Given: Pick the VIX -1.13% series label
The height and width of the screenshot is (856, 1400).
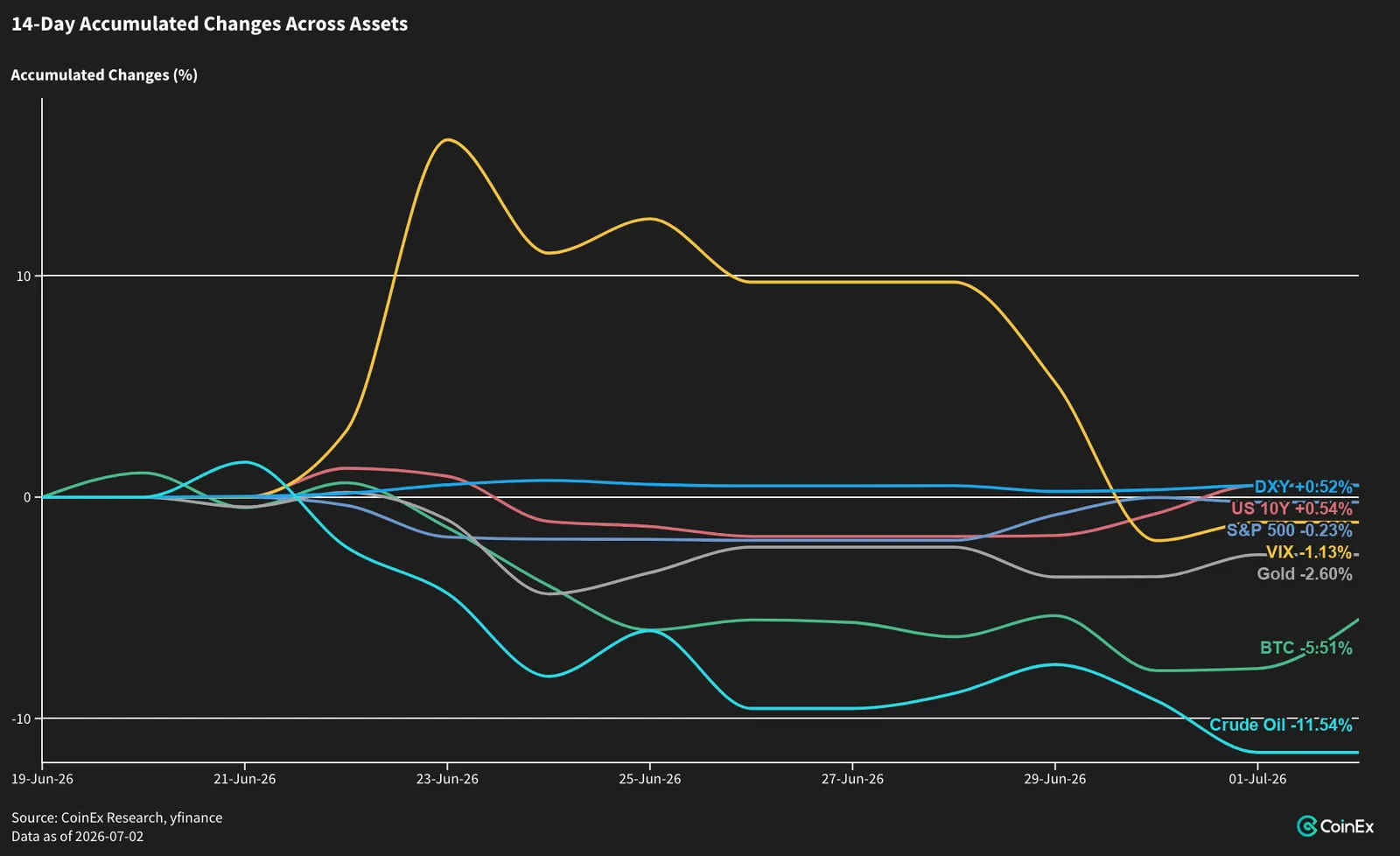Looking at the screenshot, I should coord(1309,552).
